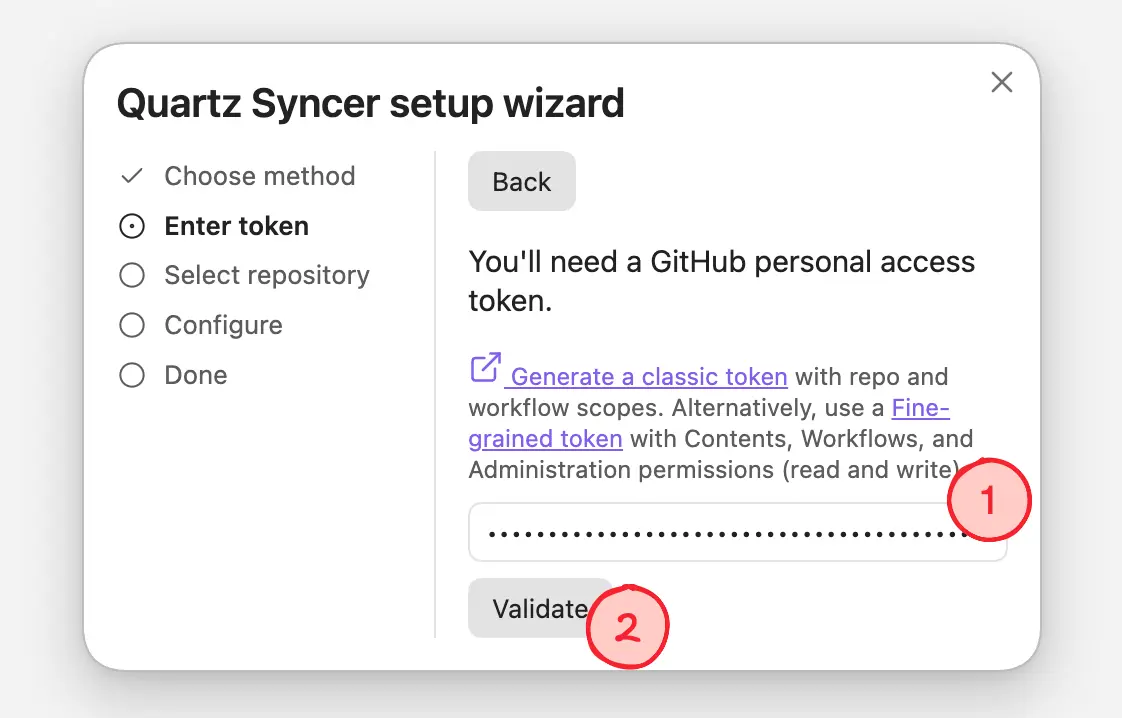Select the Enter token step label
The width and height of the screenshot is (1122, 718).
pos(237,226)
